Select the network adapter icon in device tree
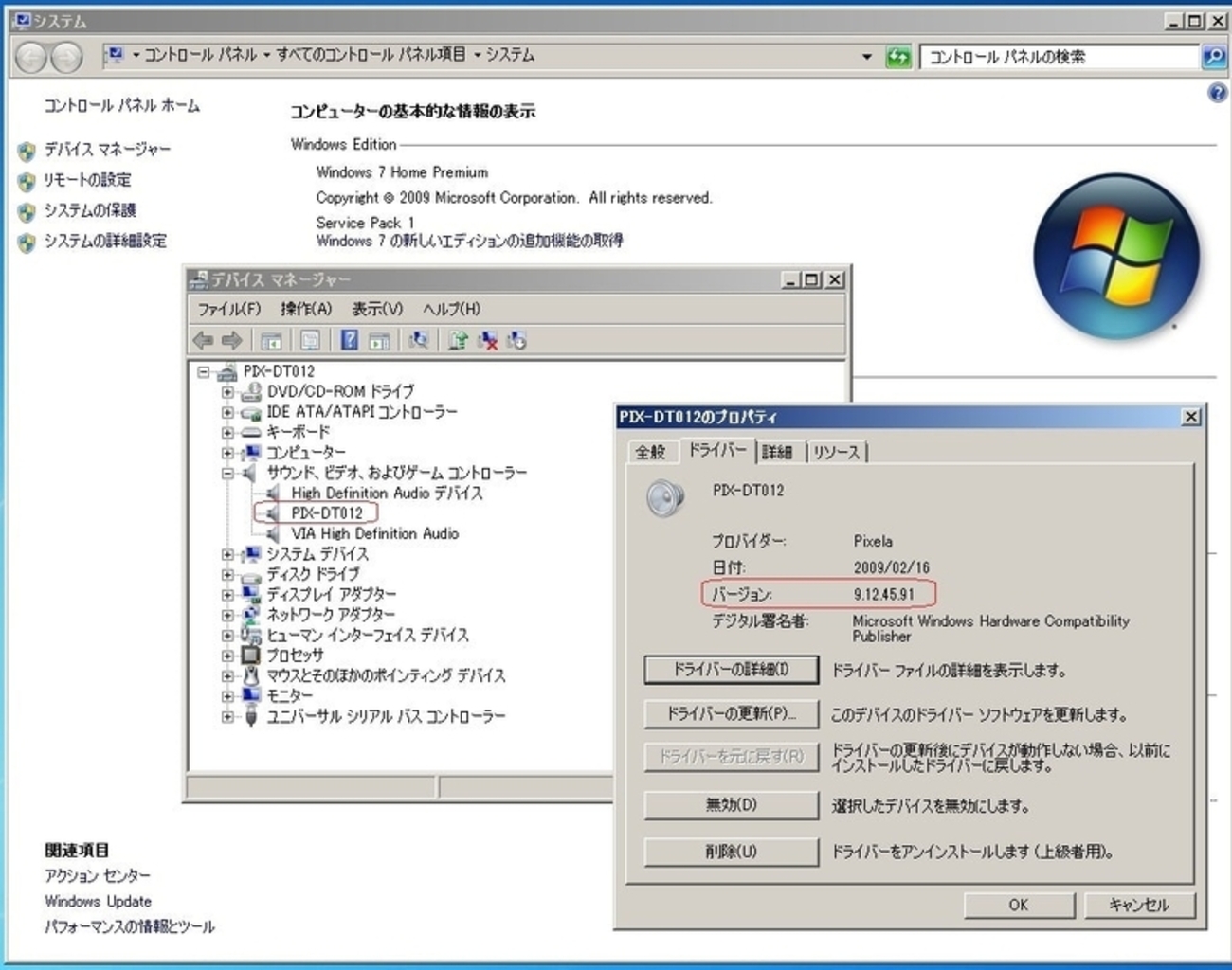The image size is (1232, 970). click(x=251, y=614)
